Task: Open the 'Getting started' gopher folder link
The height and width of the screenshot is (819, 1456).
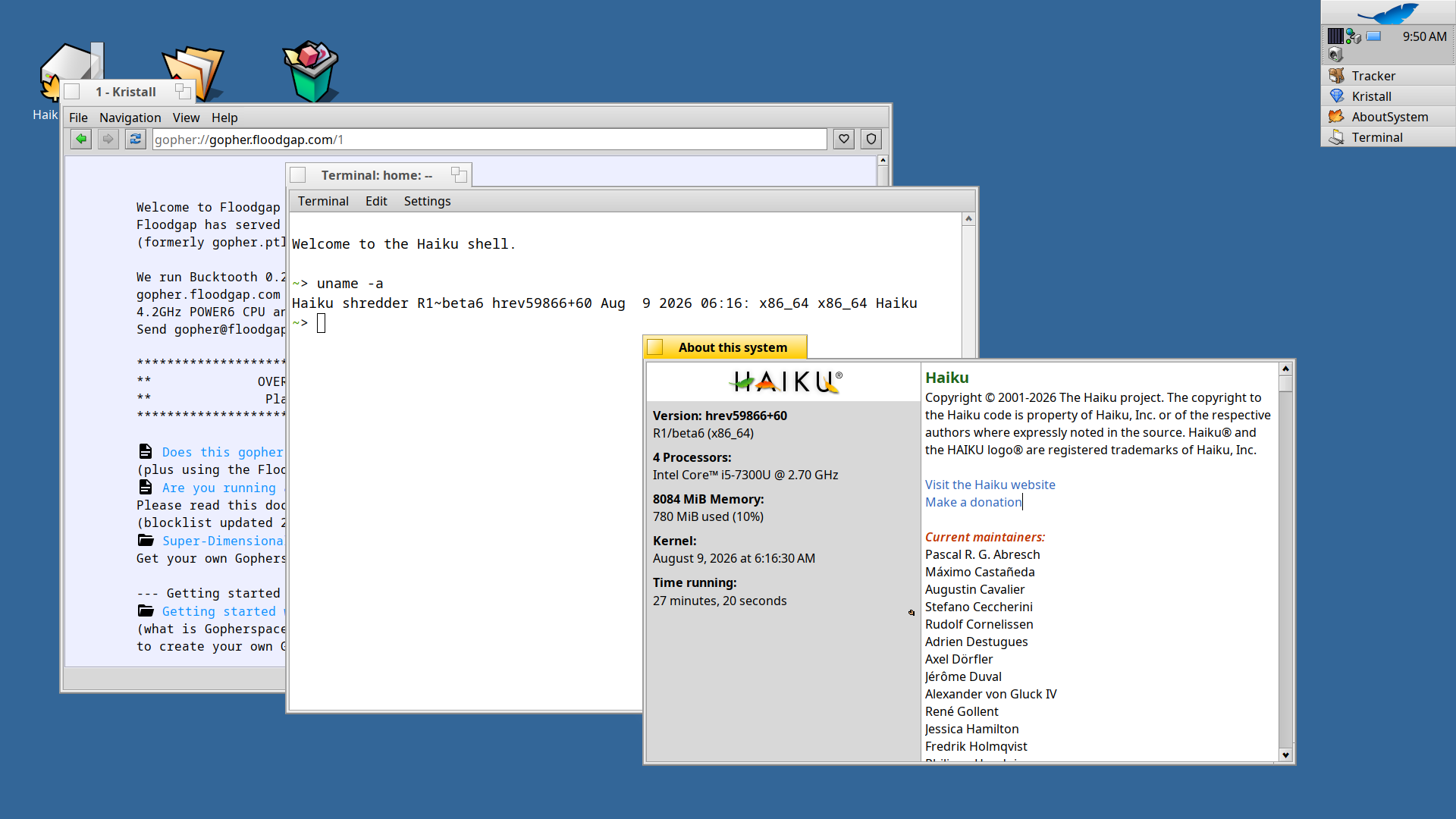Action: pyautogui.click(x=219, y=611)
